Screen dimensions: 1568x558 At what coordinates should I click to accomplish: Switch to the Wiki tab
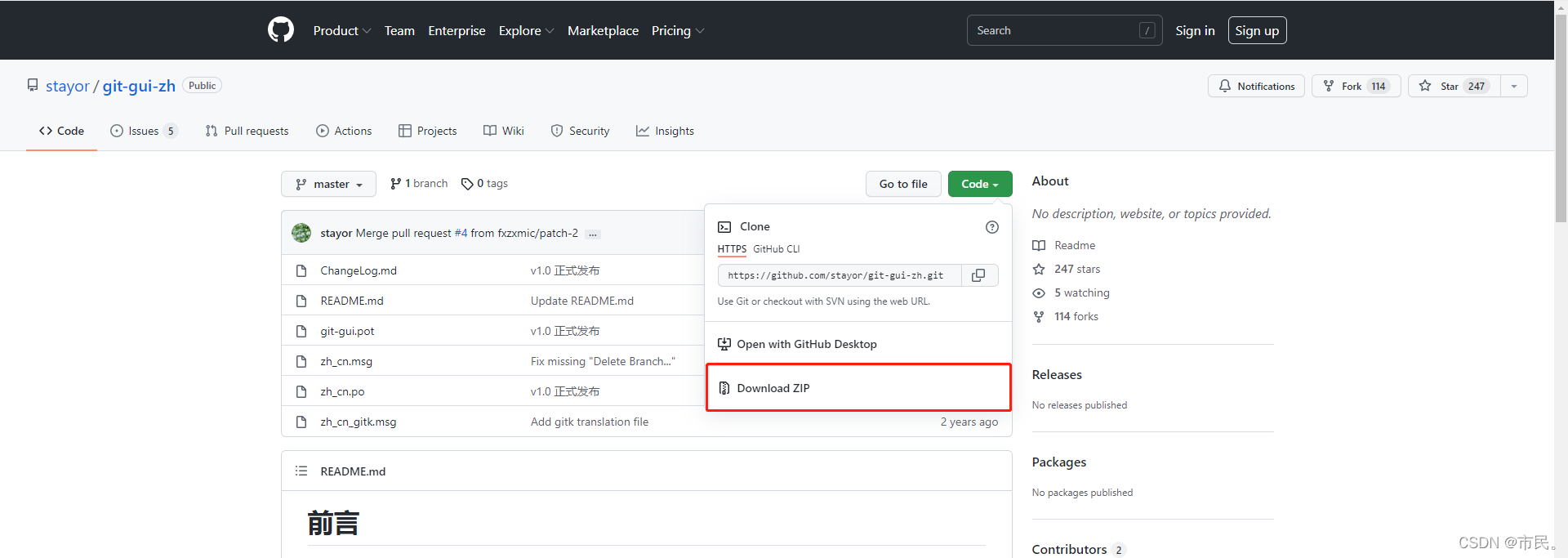[x=504, y=131]
